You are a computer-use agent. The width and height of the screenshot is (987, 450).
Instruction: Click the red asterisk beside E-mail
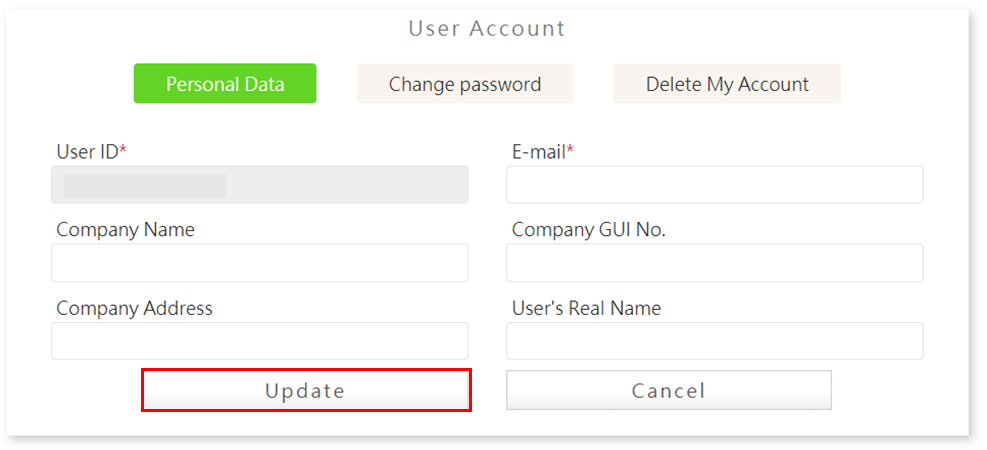(x=570, y=150)
